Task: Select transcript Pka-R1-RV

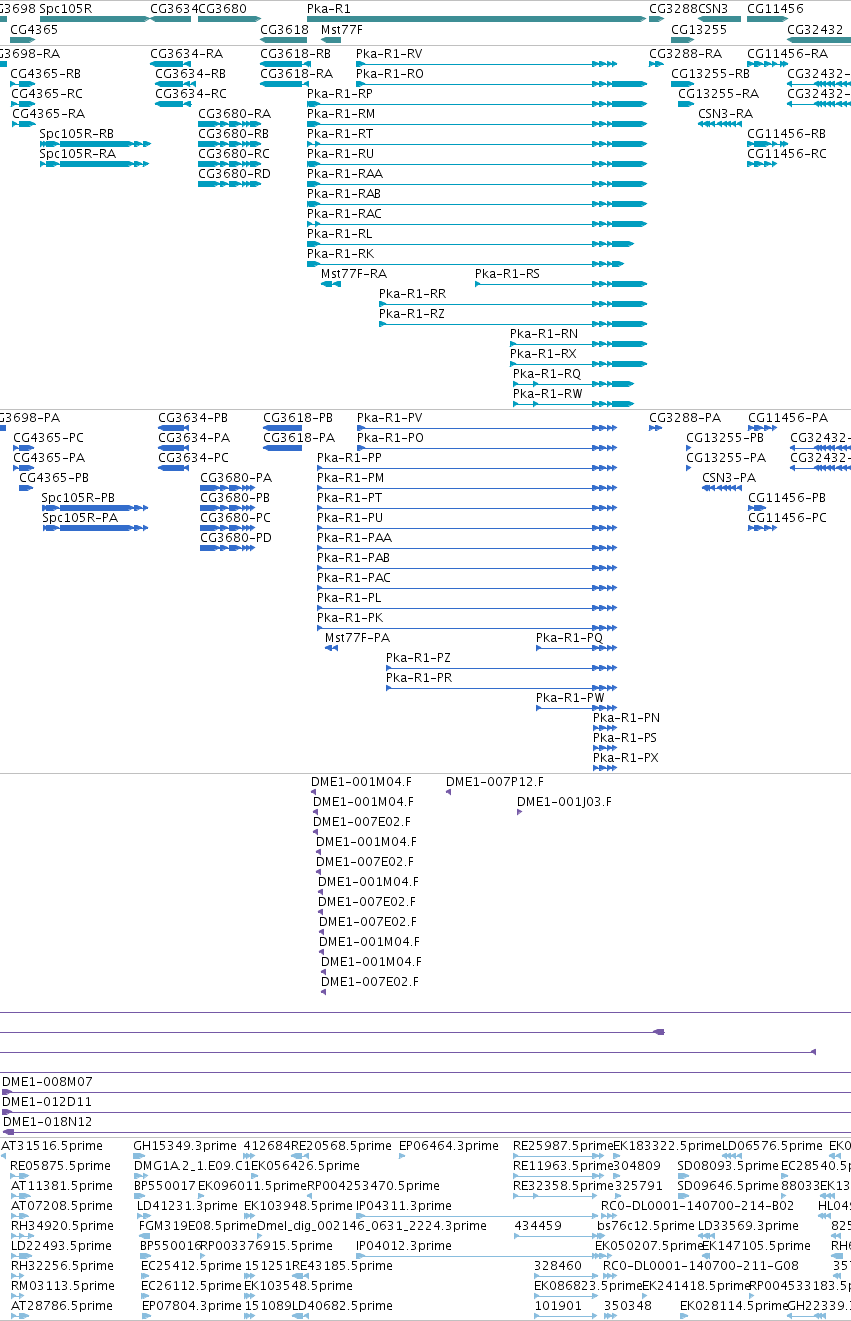Action: 389,53
